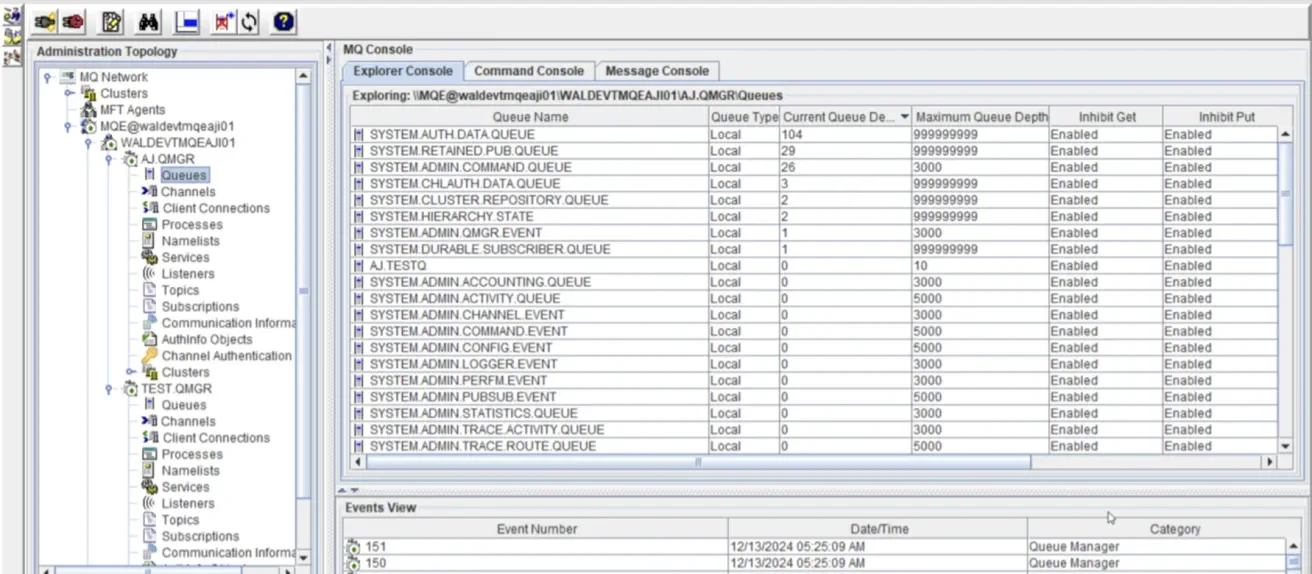This screenshot has width=1312, height=574.
Task: Click the circular arrows refresh icon
Action: click(x=249, y=21)
